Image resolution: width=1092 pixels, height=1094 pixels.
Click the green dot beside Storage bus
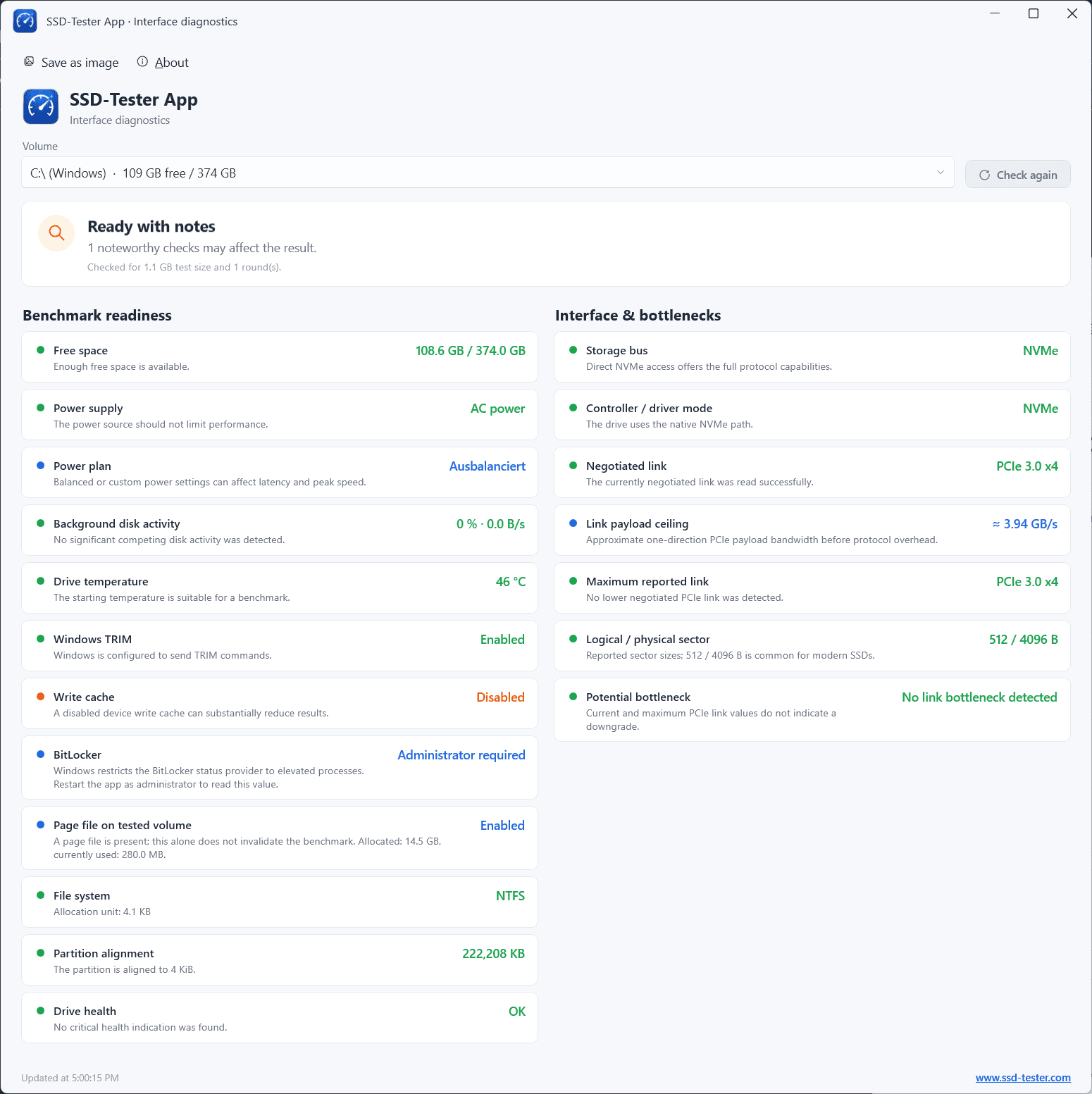pos(573,350)
